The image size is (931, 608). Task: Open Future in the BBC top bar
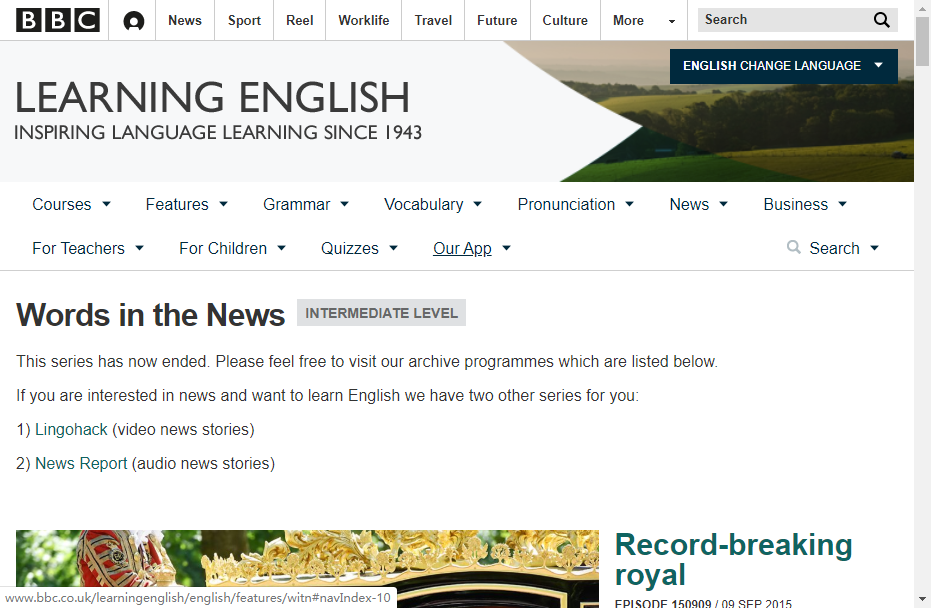point(497,20)
